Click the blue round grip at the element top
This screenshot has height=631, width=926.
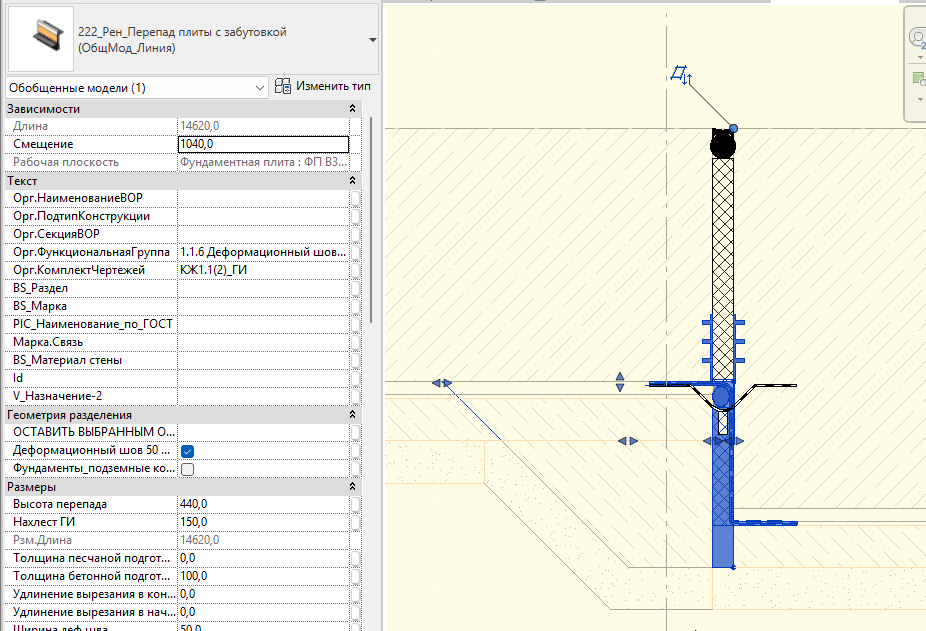[x=734, y=128]
